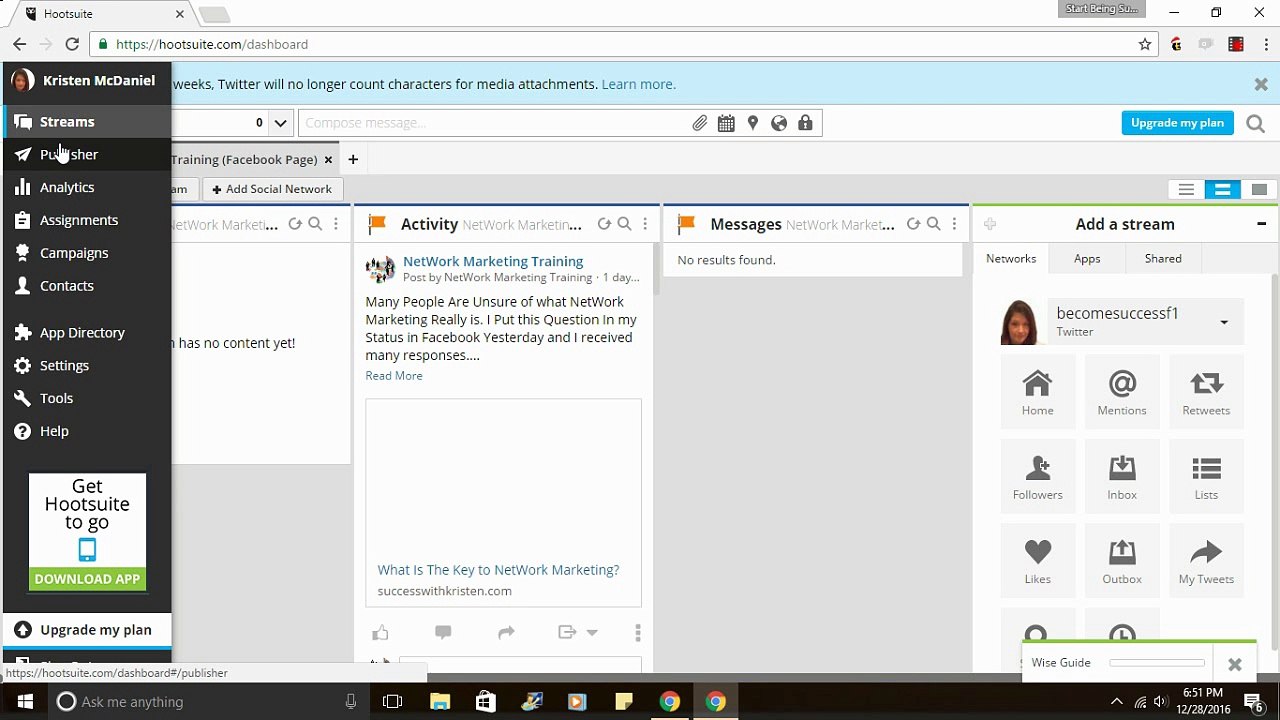Open the search magnifier in top bar
The image size is (1280, 720).
pos(1256,124)
